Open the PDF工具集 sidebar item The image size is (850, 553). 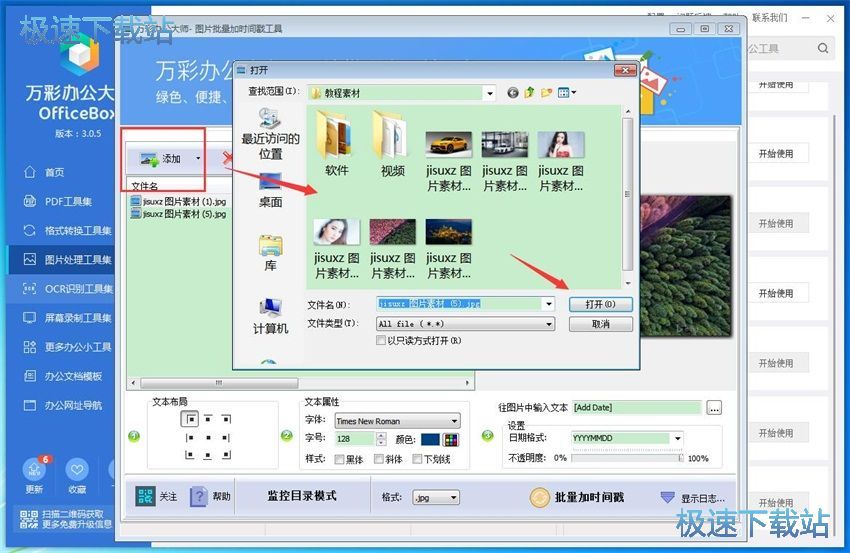(x=58, y=202)
